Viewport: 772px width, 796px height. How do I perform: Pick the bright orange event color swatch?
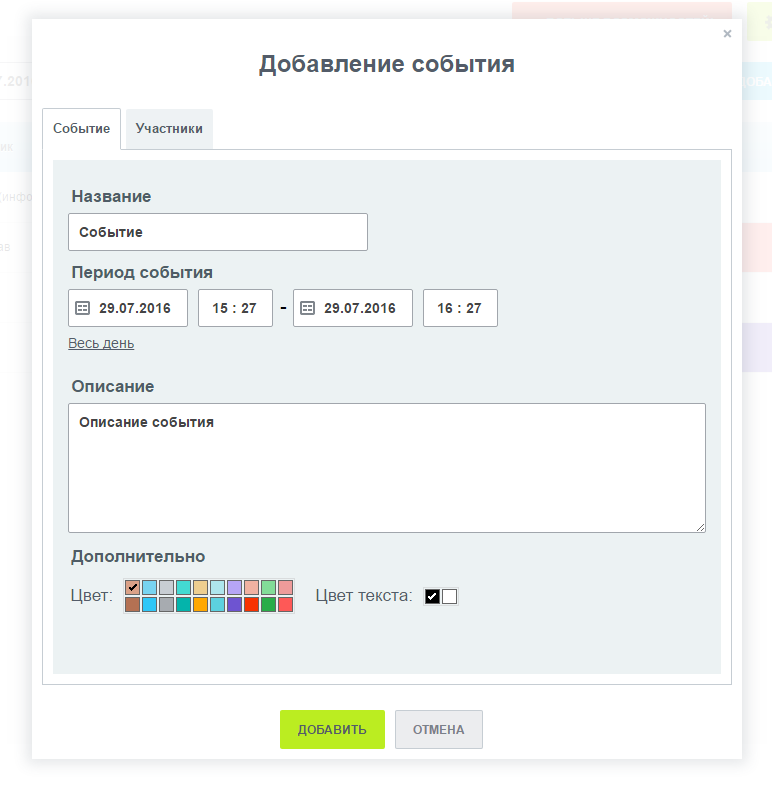pos(200,605)
